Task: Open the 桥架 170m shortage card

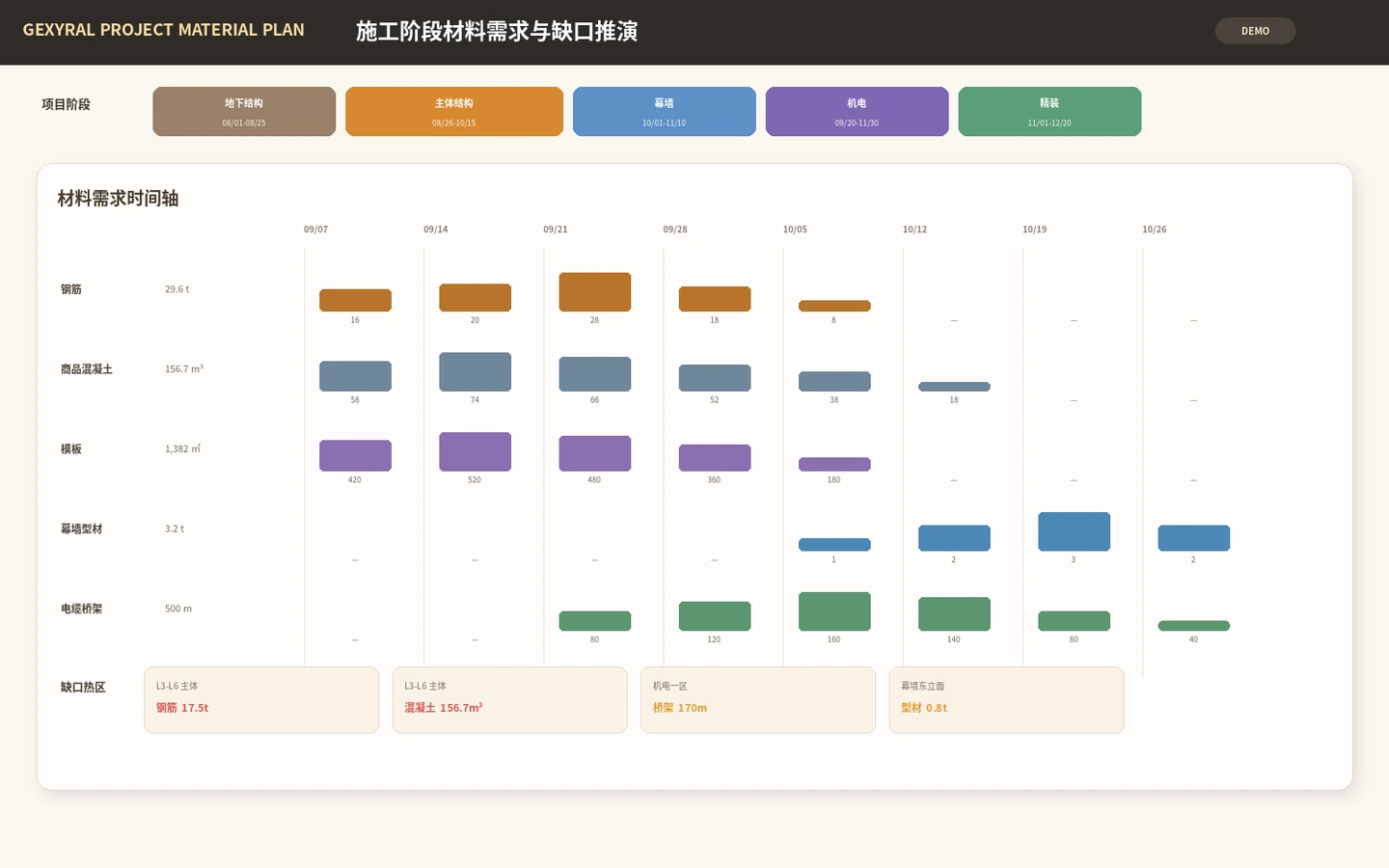Action: [x=758, y=700]
